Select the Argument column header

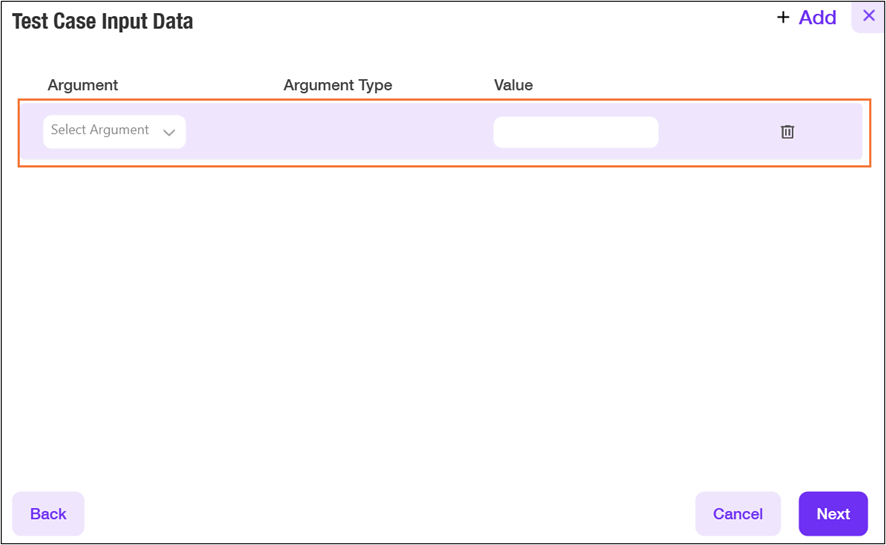coord(83,85)
